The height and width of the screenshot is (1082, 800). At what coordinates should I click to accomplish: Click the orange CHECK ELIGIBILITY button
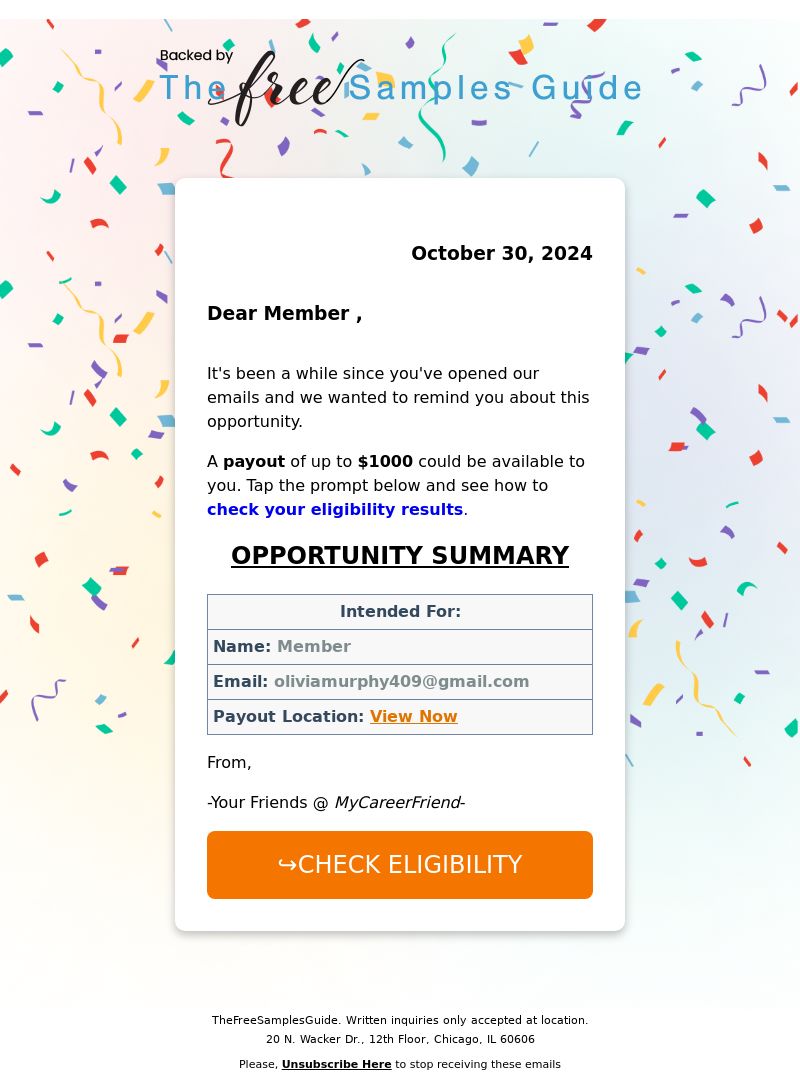(x=400, y=865)
